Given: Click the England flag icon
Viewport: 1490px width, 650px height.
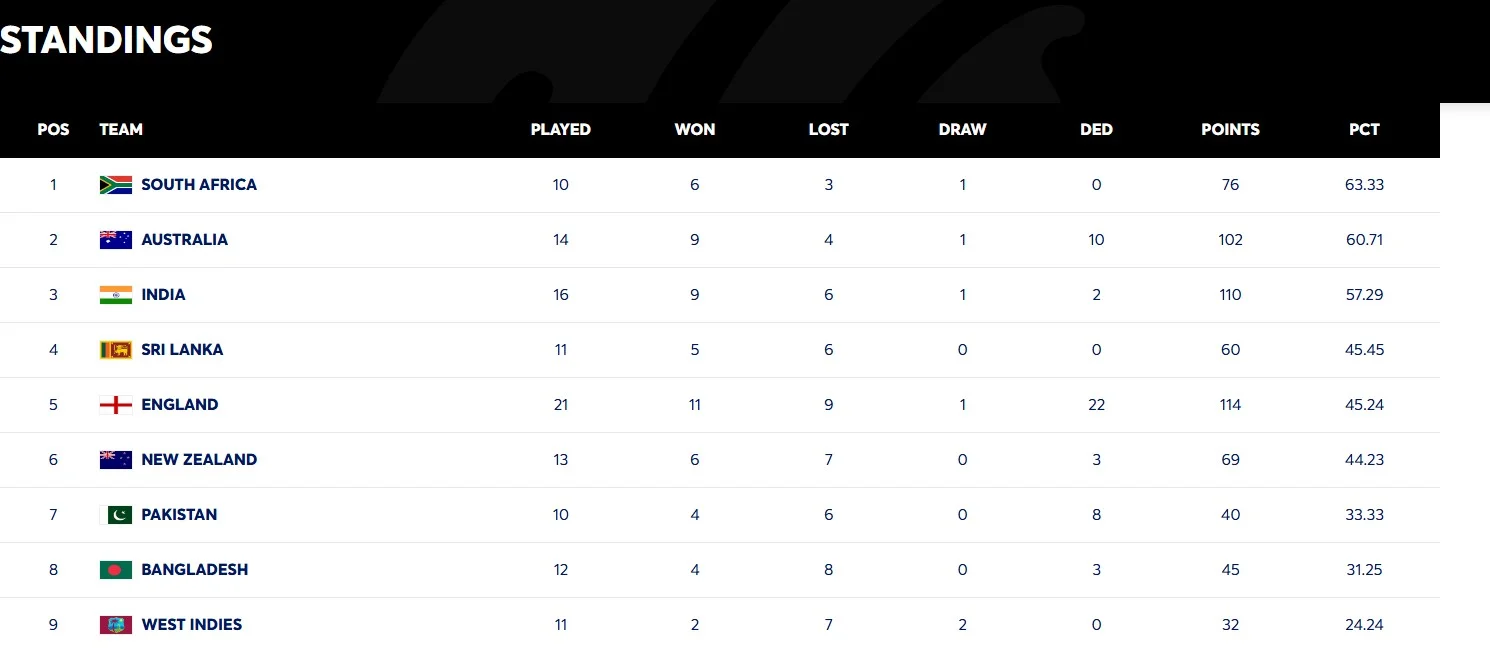Looking at the screenshot, I should pyautogui.click(x=116, y=405).
